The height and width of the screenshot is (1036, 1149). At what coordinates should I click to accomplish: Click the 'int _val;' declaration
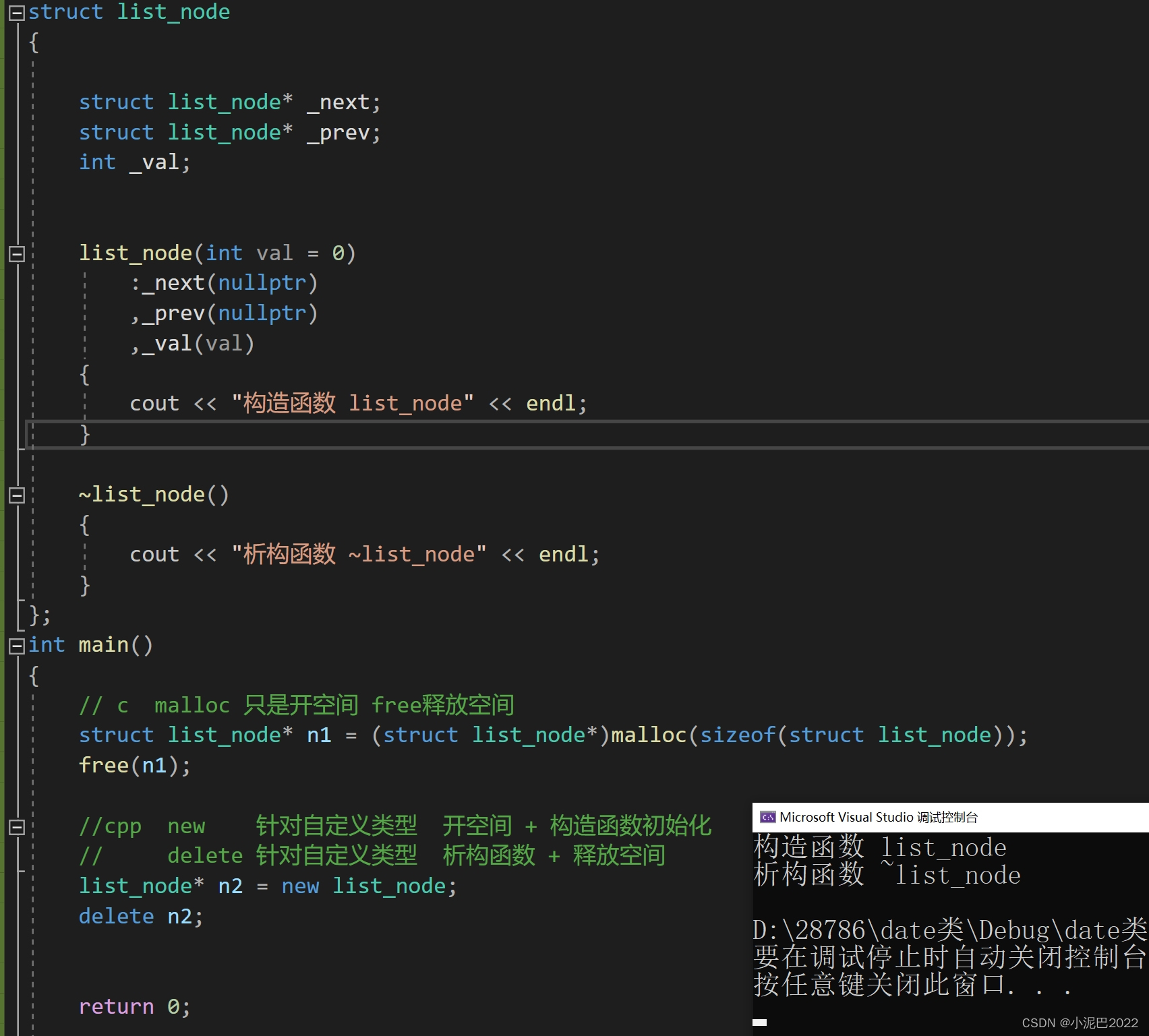point(135,162)
